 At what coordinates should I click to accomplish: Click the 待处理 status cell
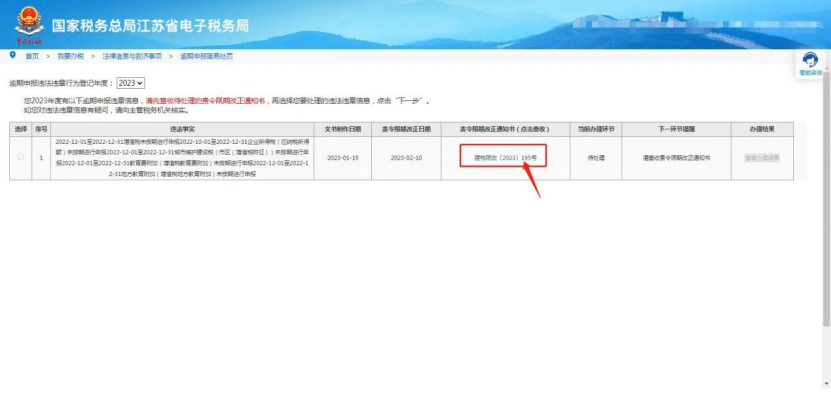coord(596,158)
